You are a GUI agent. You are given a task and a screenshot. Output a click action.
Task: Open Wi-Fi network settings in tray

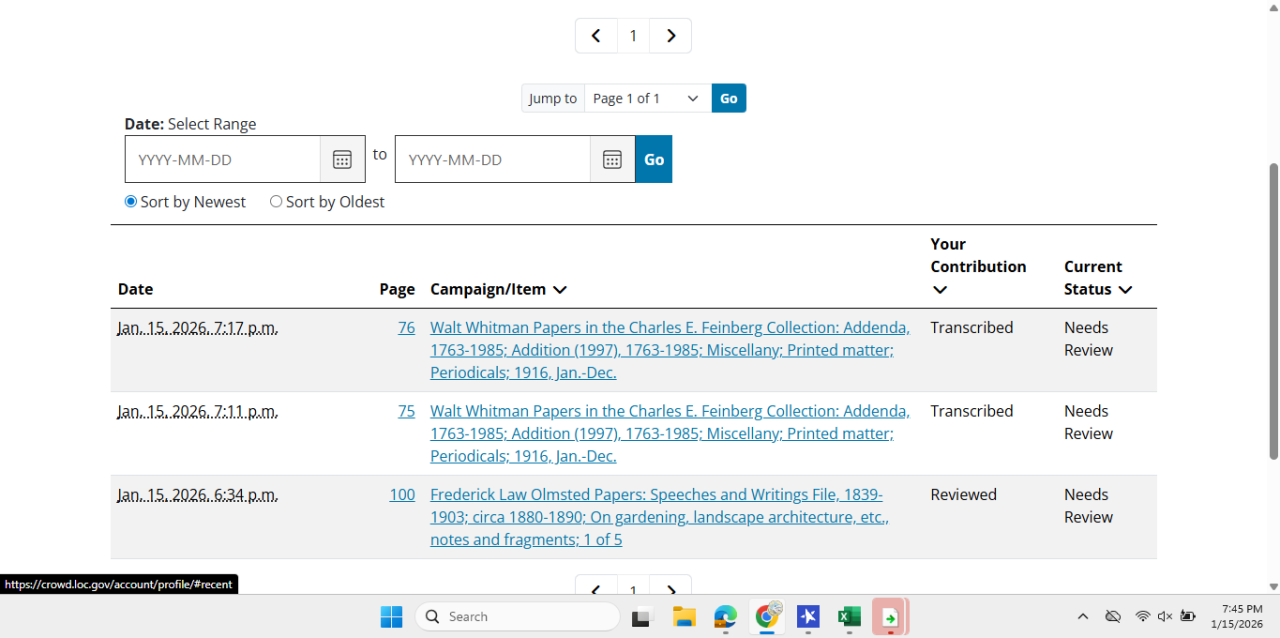[x=1143, y=617]
